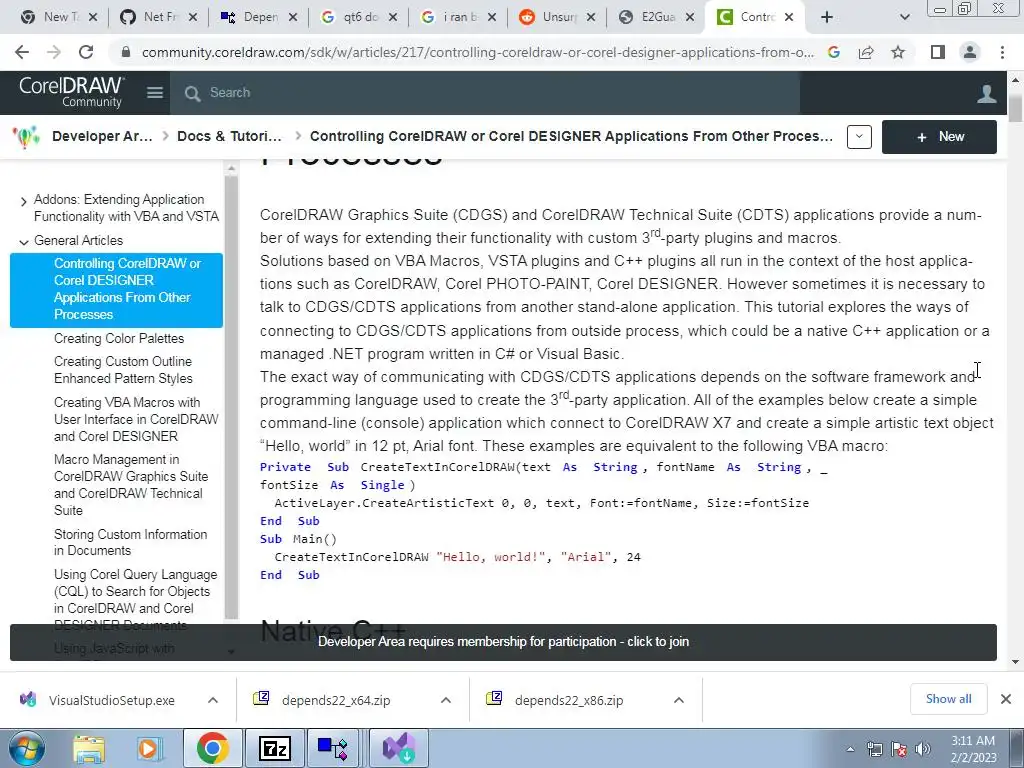Switch to the New Tab browser tab
The image size is (1024, 768).
[x=57, y=17]
